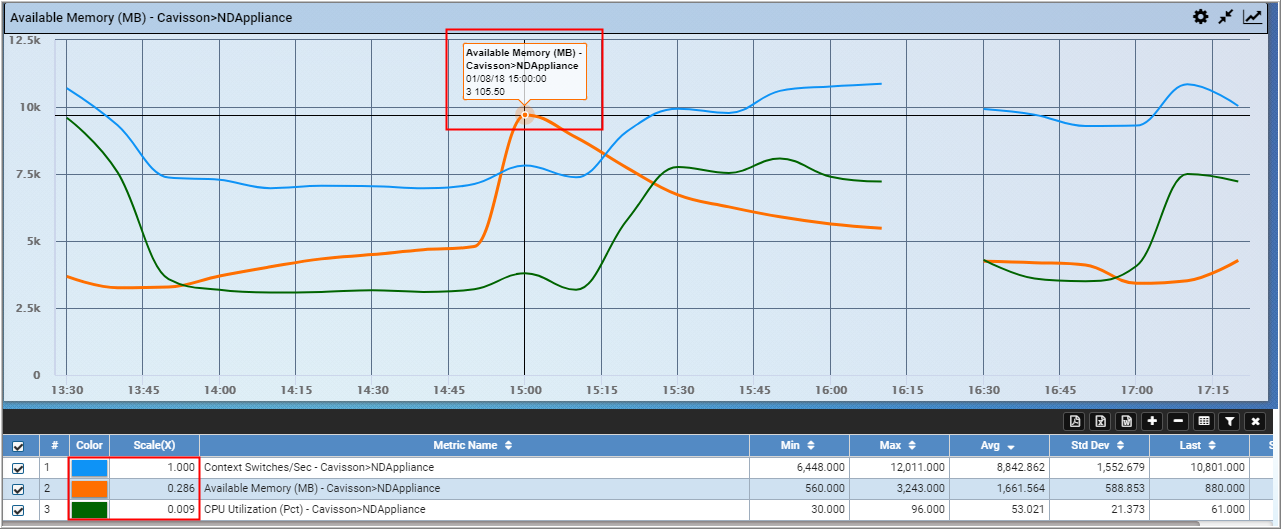Image resolution: width=1281 pixels, height=529 pixels.
Task: Click Std Dev value 21.373
Action: (x=1126, y=509)
